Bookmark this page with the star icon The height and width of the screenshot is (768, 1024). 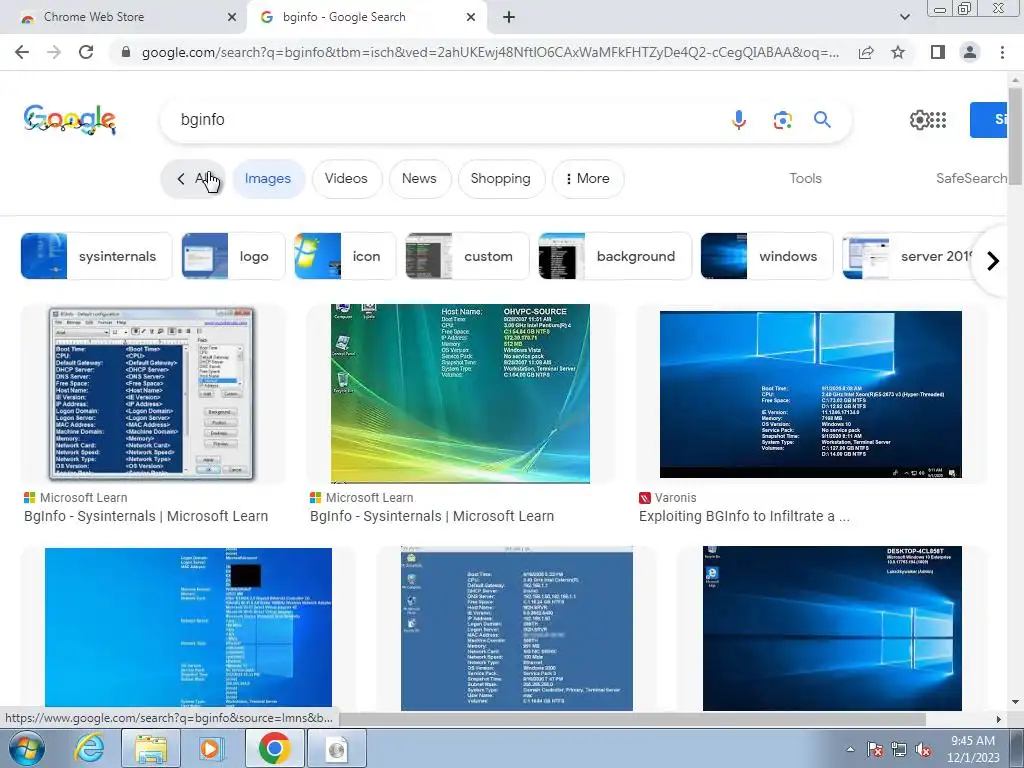898,52
